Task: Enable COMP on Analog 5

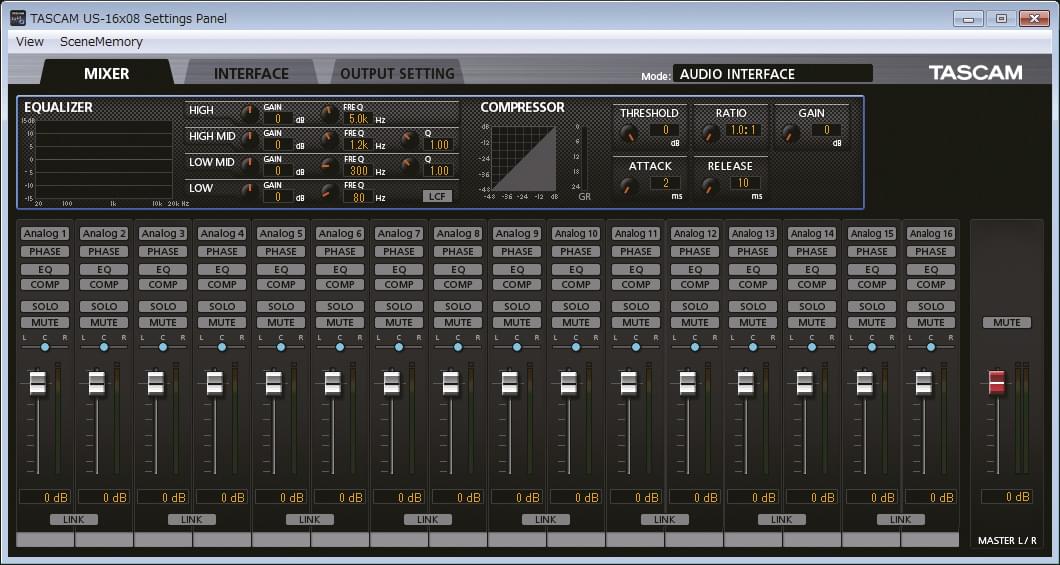Action: point(281,285)
